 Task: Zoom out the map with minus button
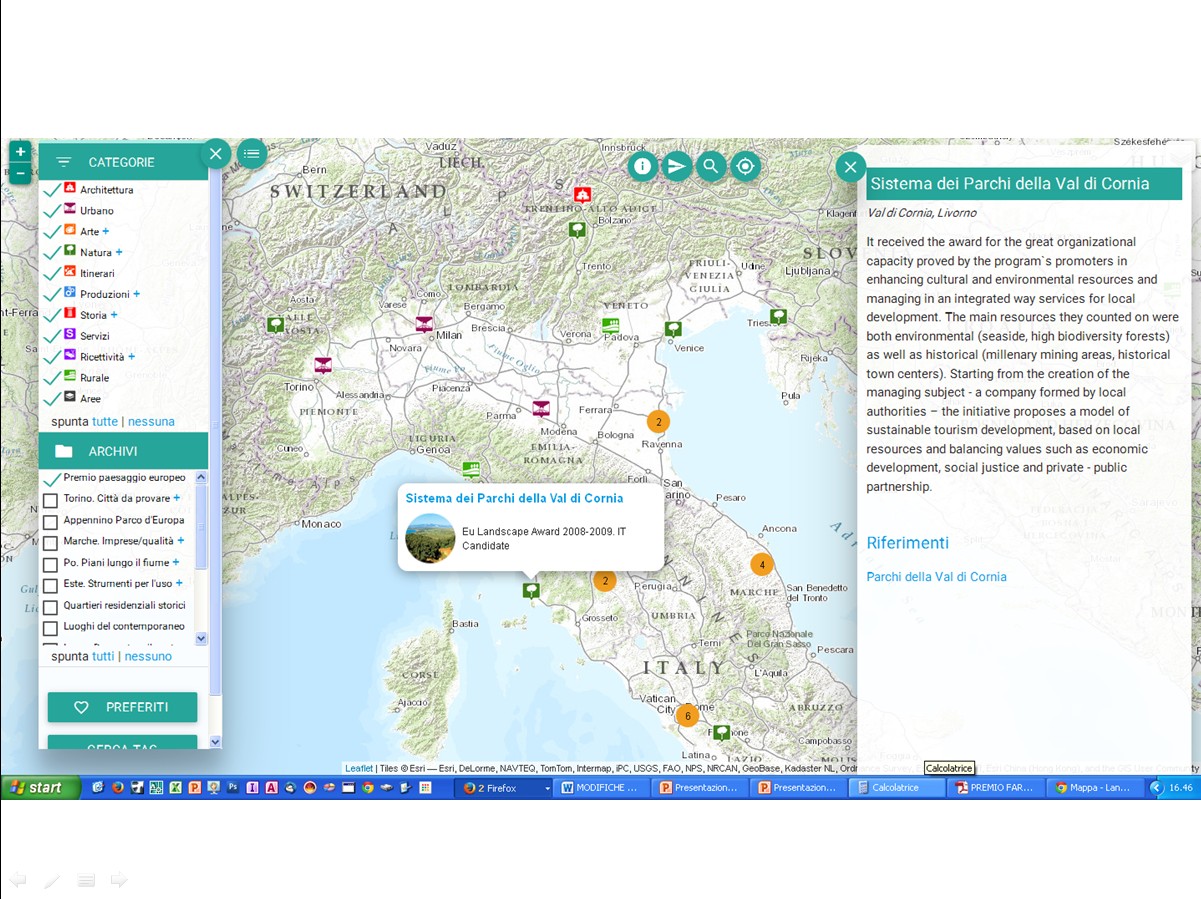pyautogui.click(x=20, y=173)
